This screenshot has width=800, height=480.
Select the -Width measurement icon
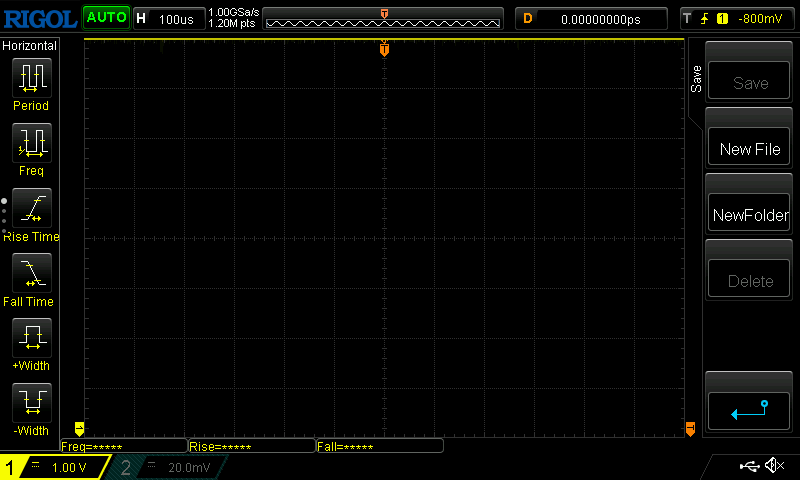(32, 402)
